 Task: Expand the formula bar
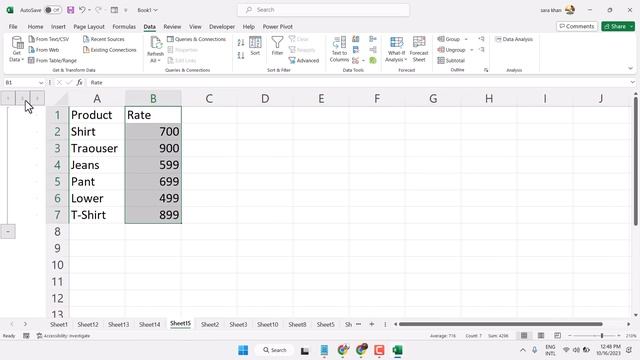[x=633, y=82]
